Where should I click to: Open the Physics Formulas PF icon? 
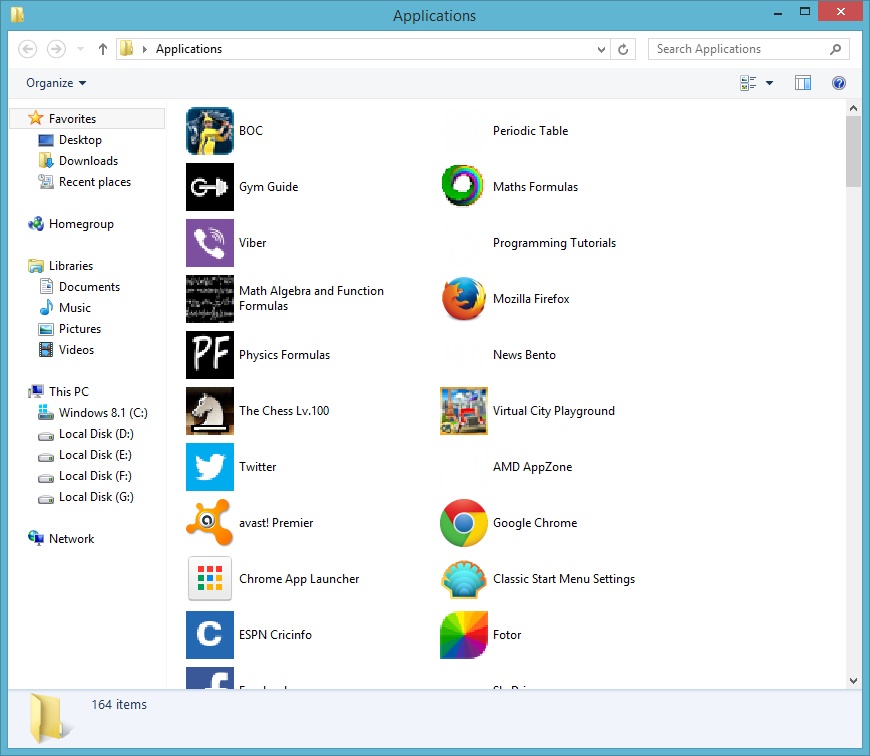[210, 355]
